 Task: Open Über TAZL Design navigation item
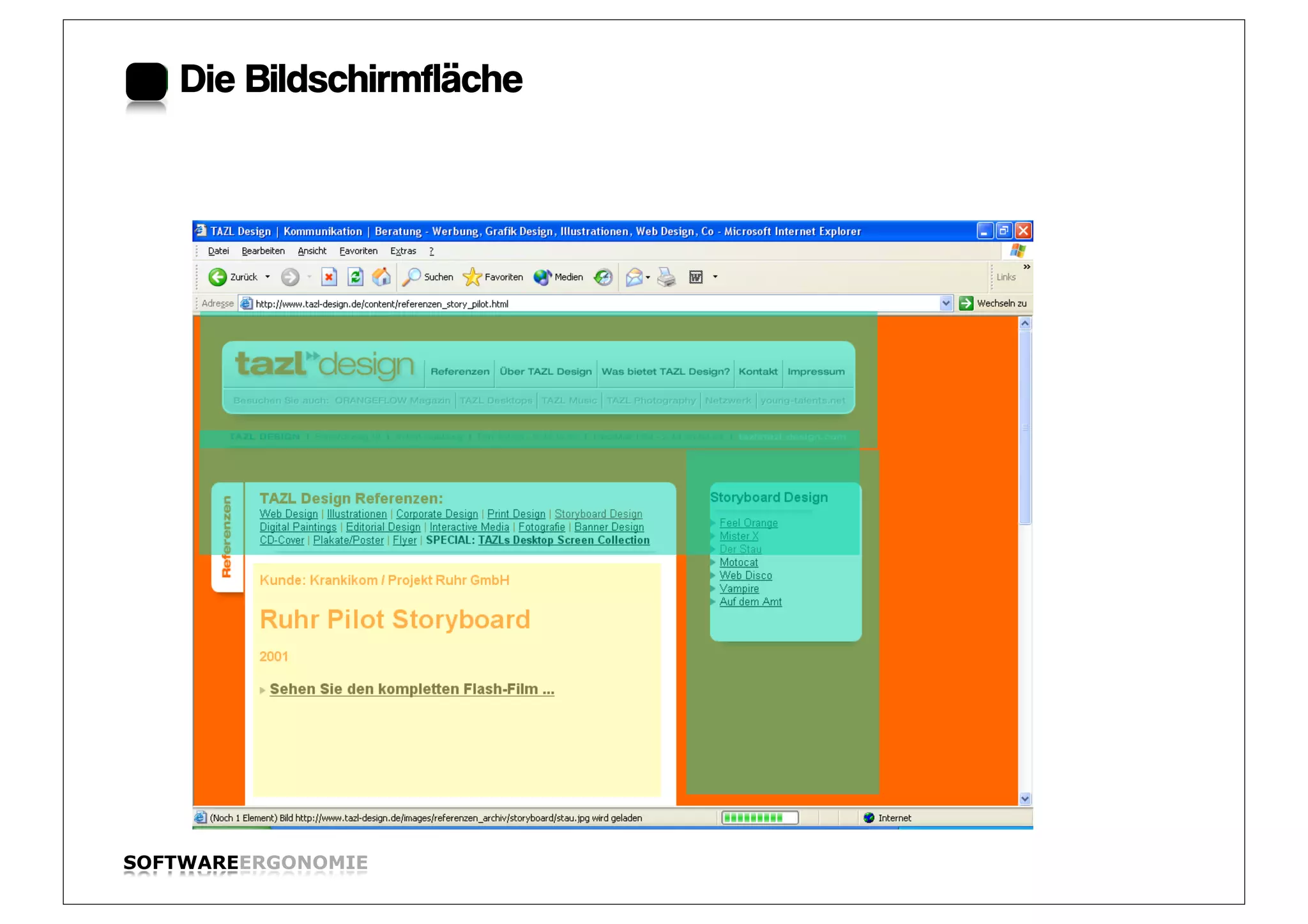point(545,372)
